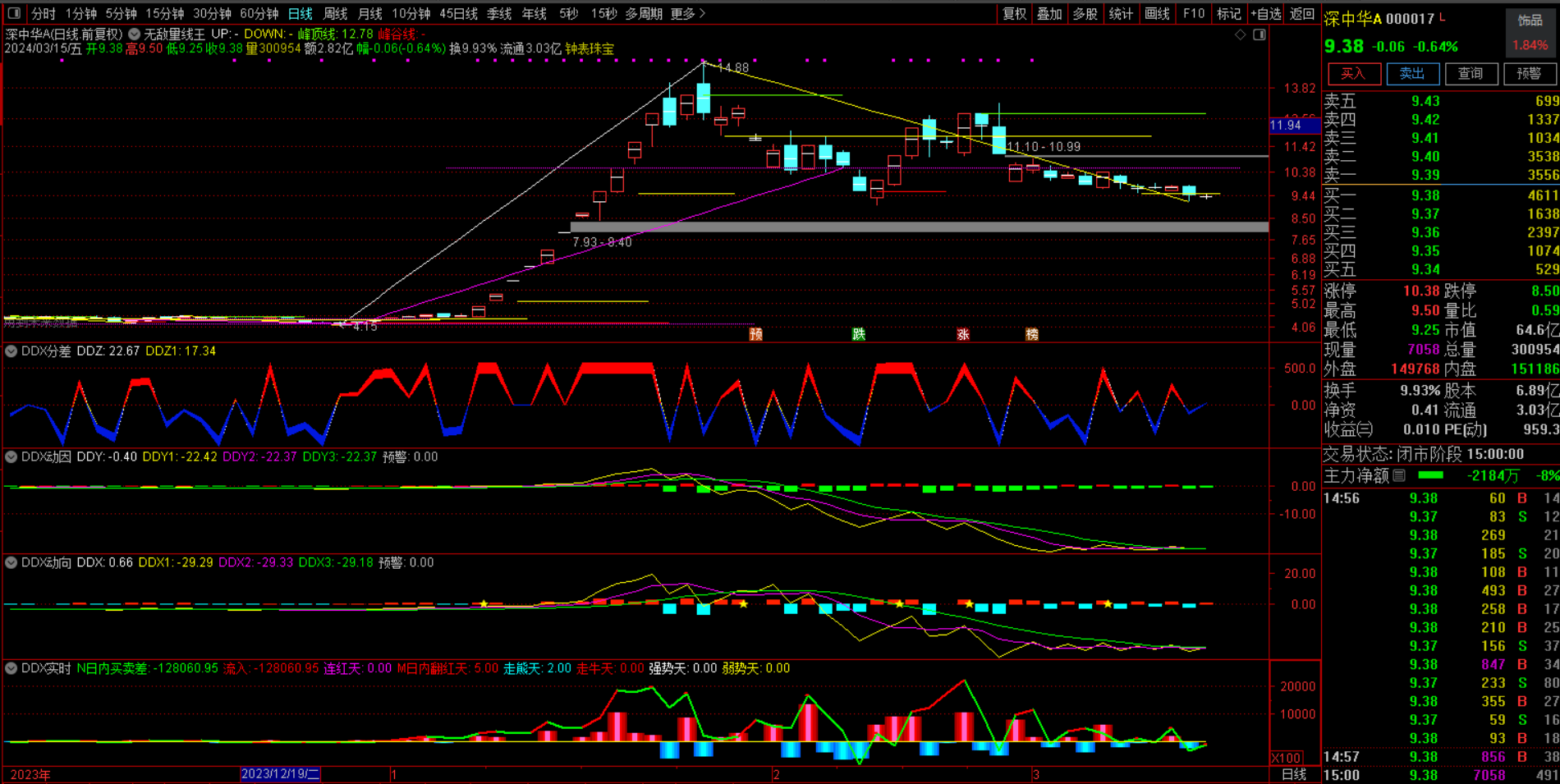
Task: Switch to 10分钟 chart period
Action: [x=411, y=13]
